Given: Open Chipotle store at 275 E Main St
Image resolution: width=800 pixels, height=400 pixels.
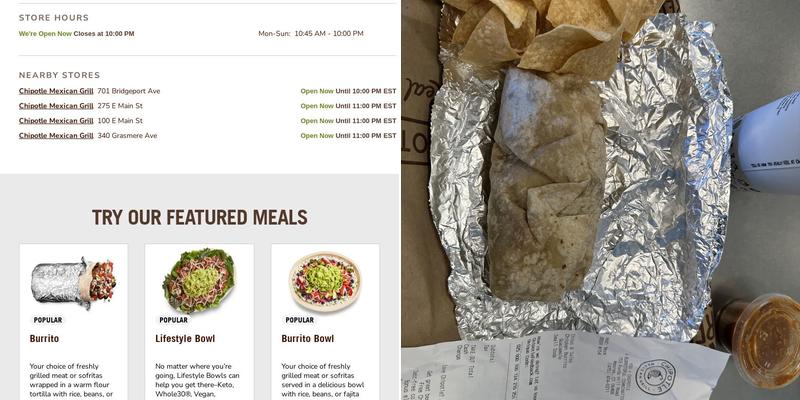Looking at the screenshot, I should (x=56, y=106).
